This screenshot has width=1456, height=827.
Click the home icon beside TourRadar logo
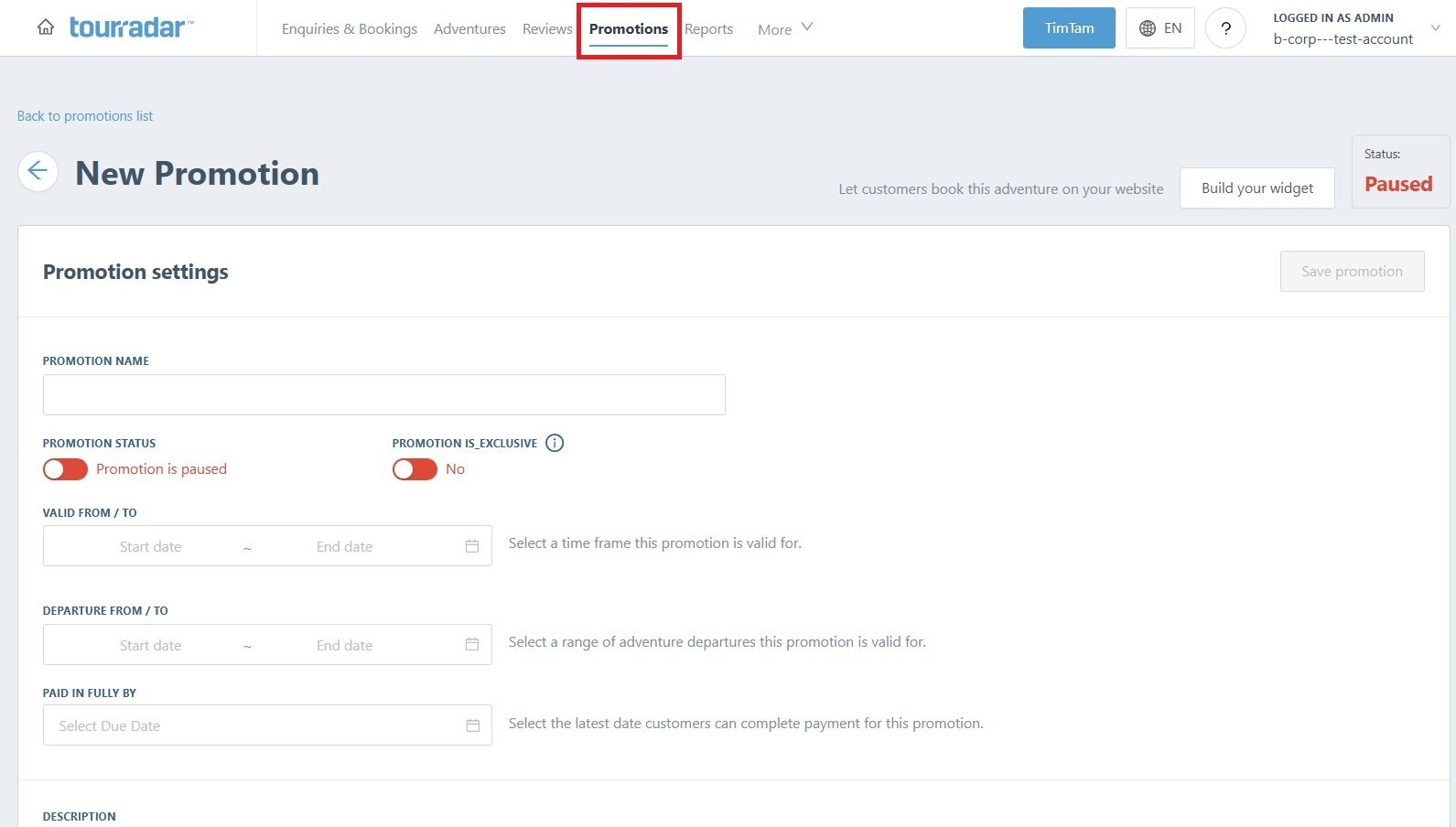(x=46, y=27)
